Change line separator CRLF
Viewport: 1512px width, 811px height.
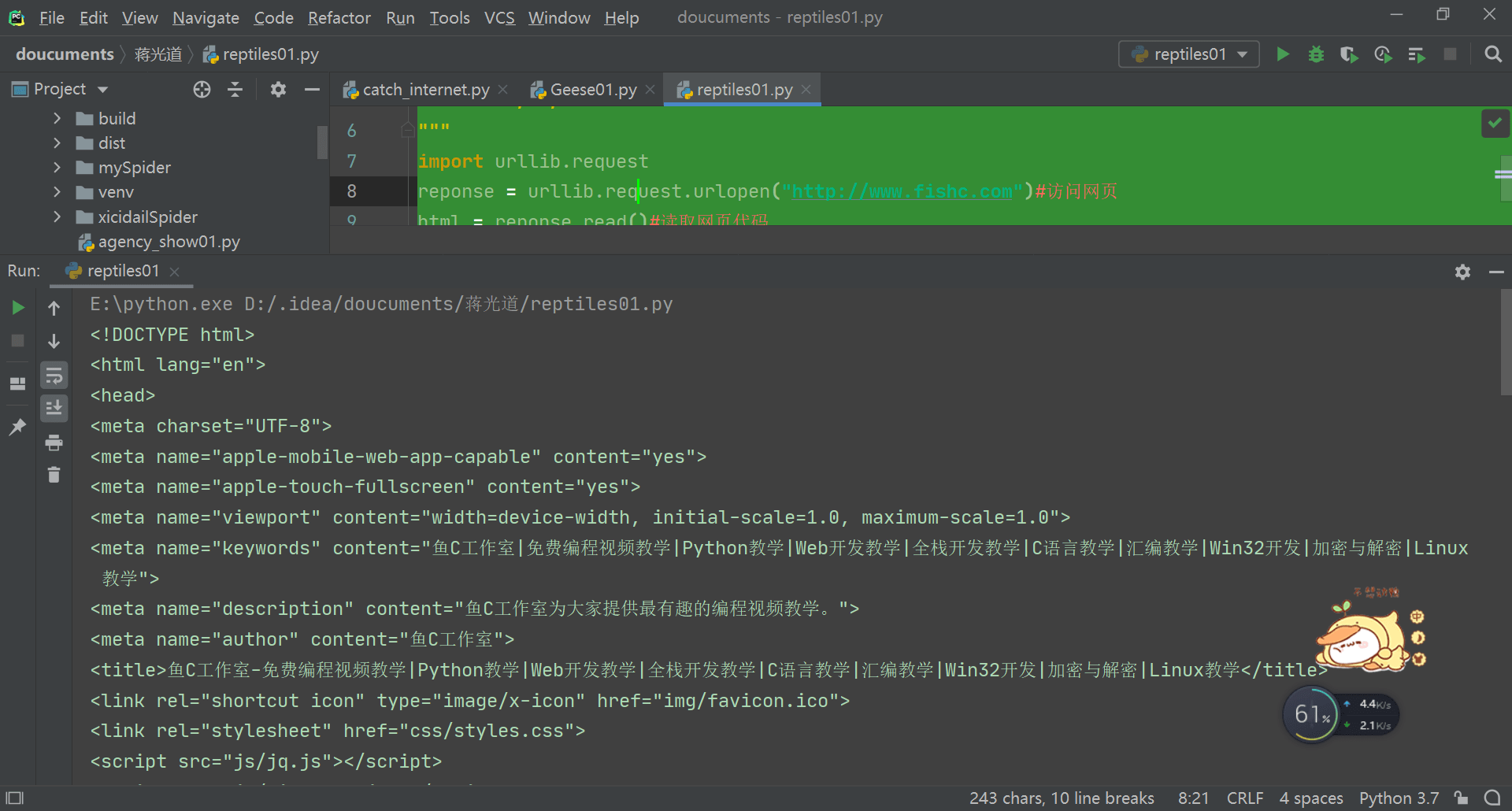[x=1244, y=798]
